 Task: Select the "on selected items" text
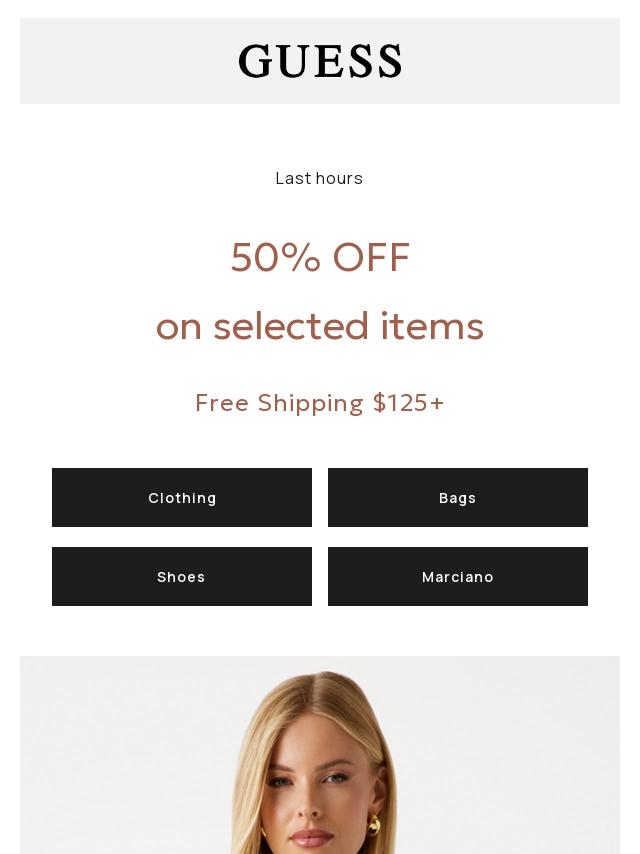(320, 326)
